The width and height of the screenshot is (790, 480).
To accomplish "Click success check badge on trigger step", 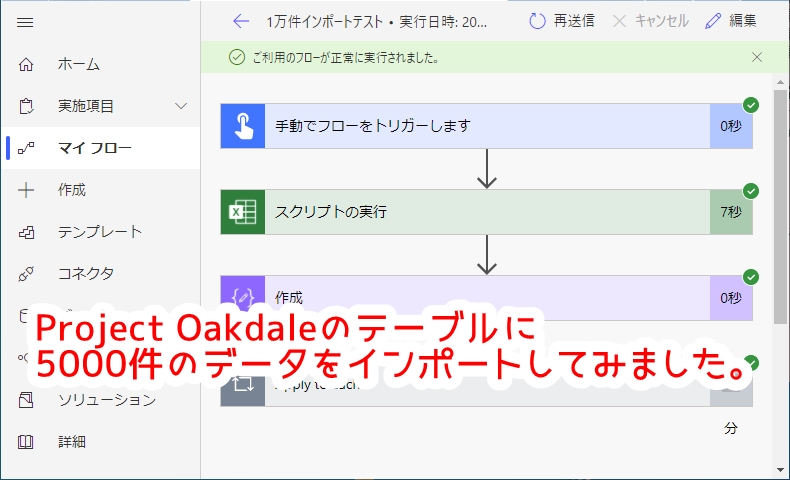I will point(751,105).
